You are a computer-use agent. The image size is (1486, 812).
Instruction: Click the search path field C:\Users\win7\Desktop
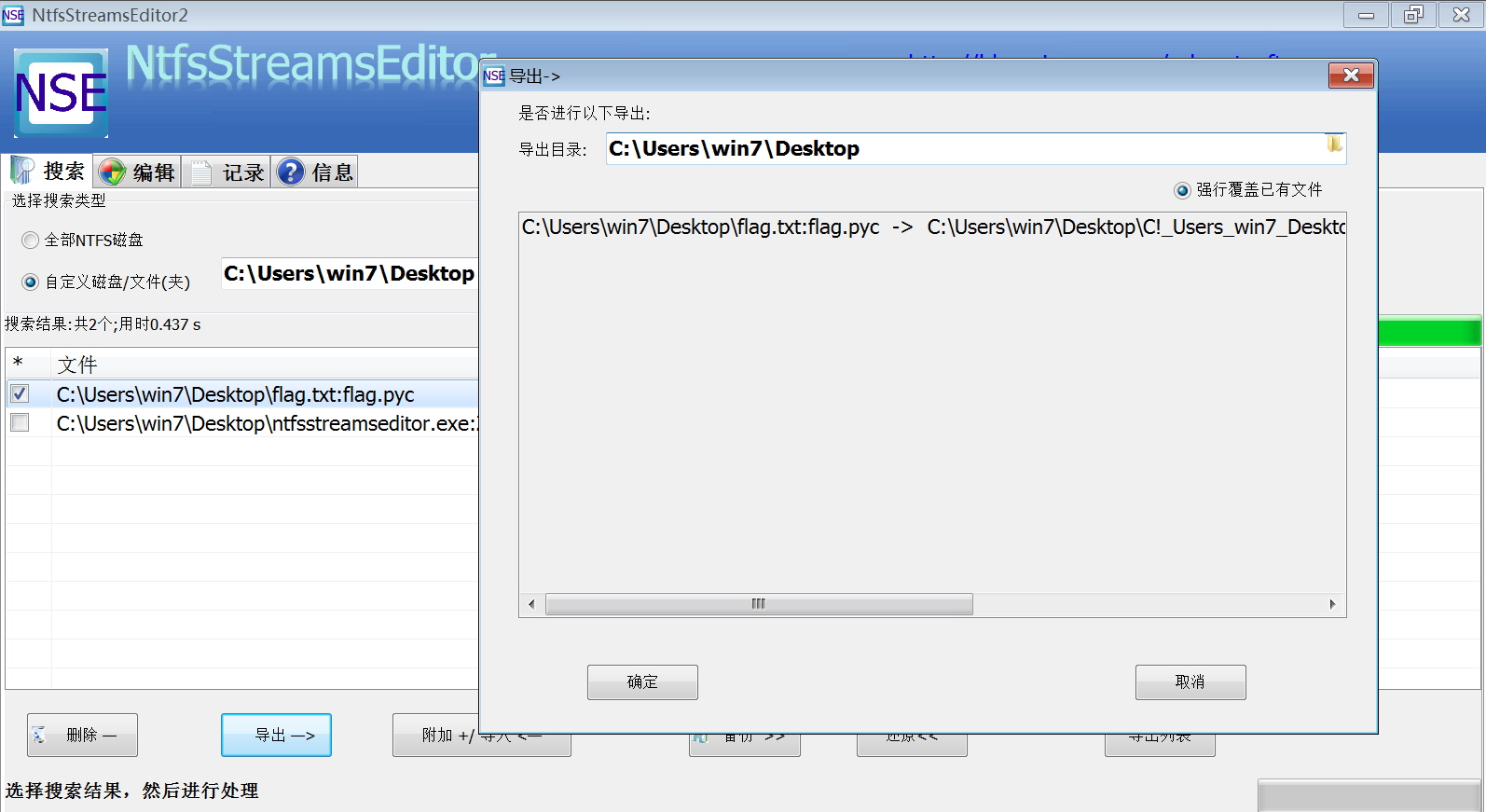pyautogui.click(x=350, y=273)
